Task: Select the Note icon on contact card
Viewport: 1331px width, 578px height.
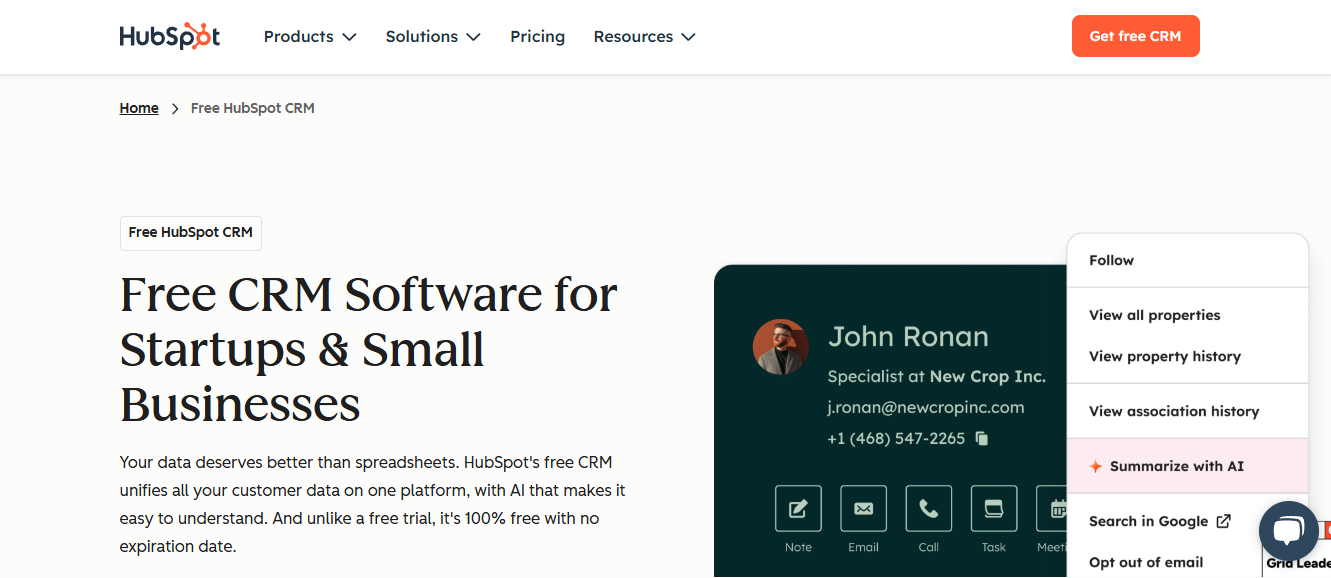Action: 798,508
